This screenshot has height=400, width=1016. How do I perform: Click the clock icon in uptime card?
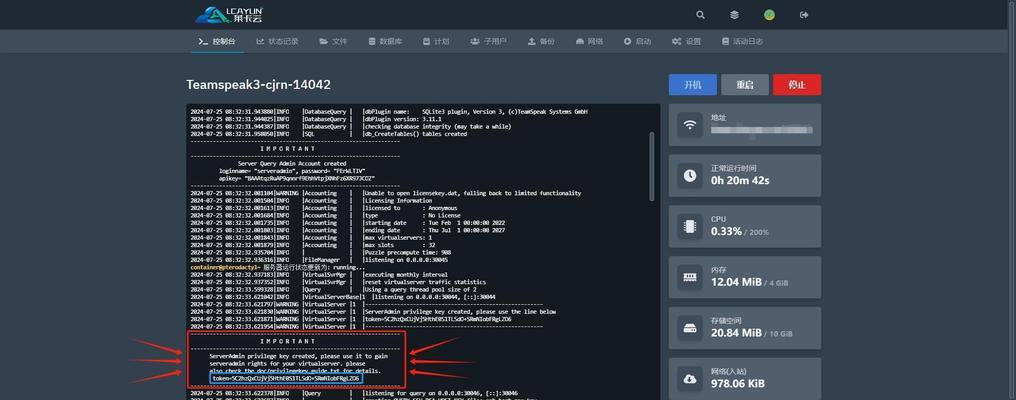(689, 176)
